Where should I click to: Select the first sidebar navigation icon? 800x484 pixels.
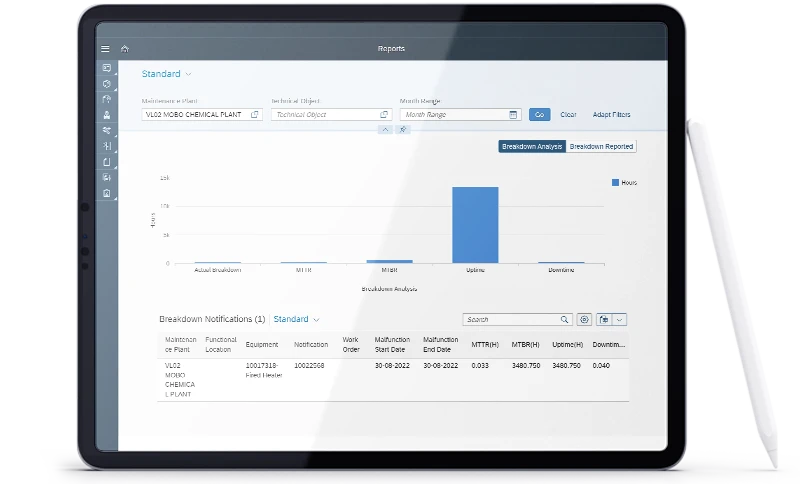106,68
